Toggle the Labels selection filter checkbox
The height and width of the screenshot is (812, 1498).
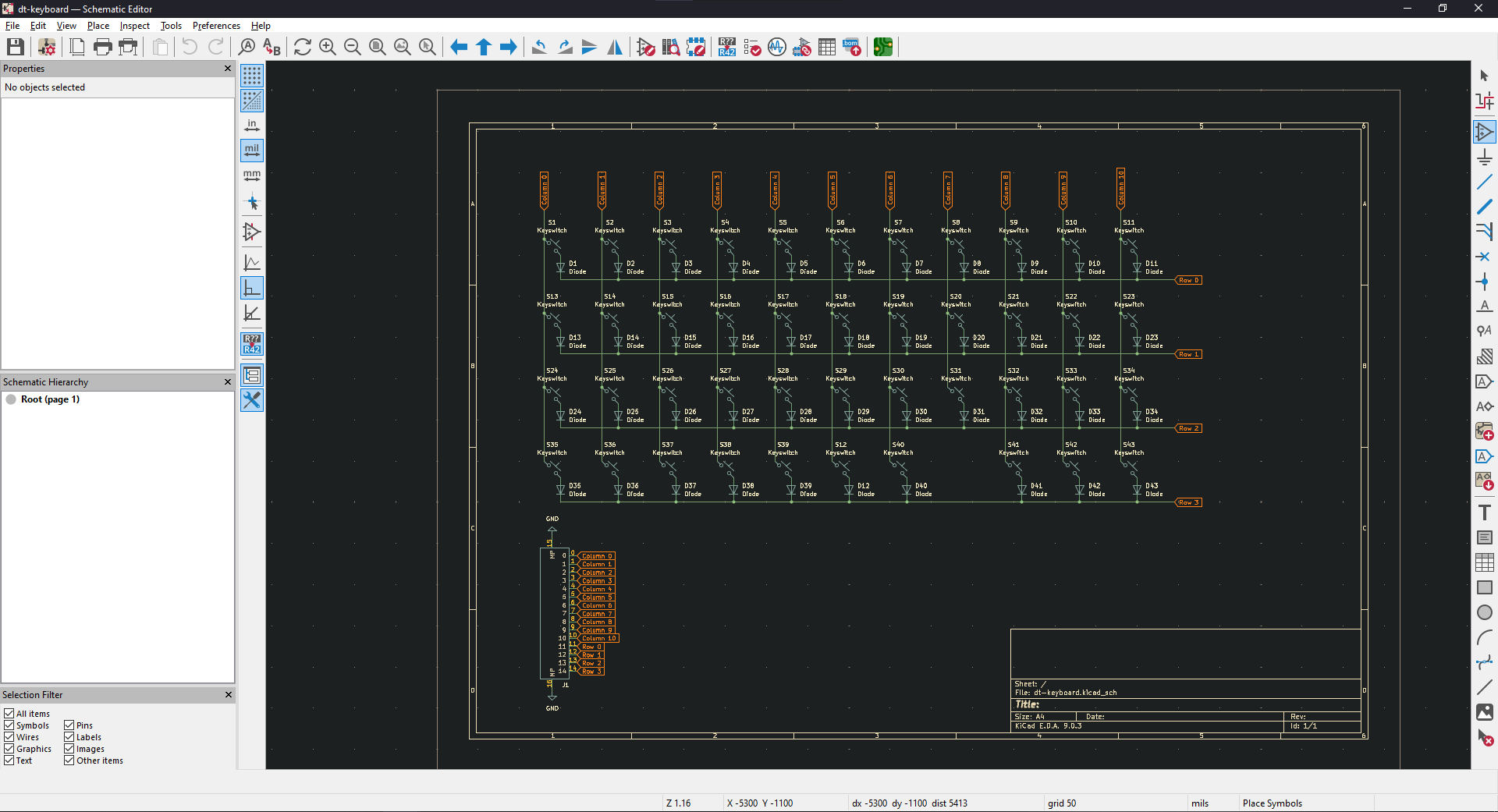click(69, 736)
